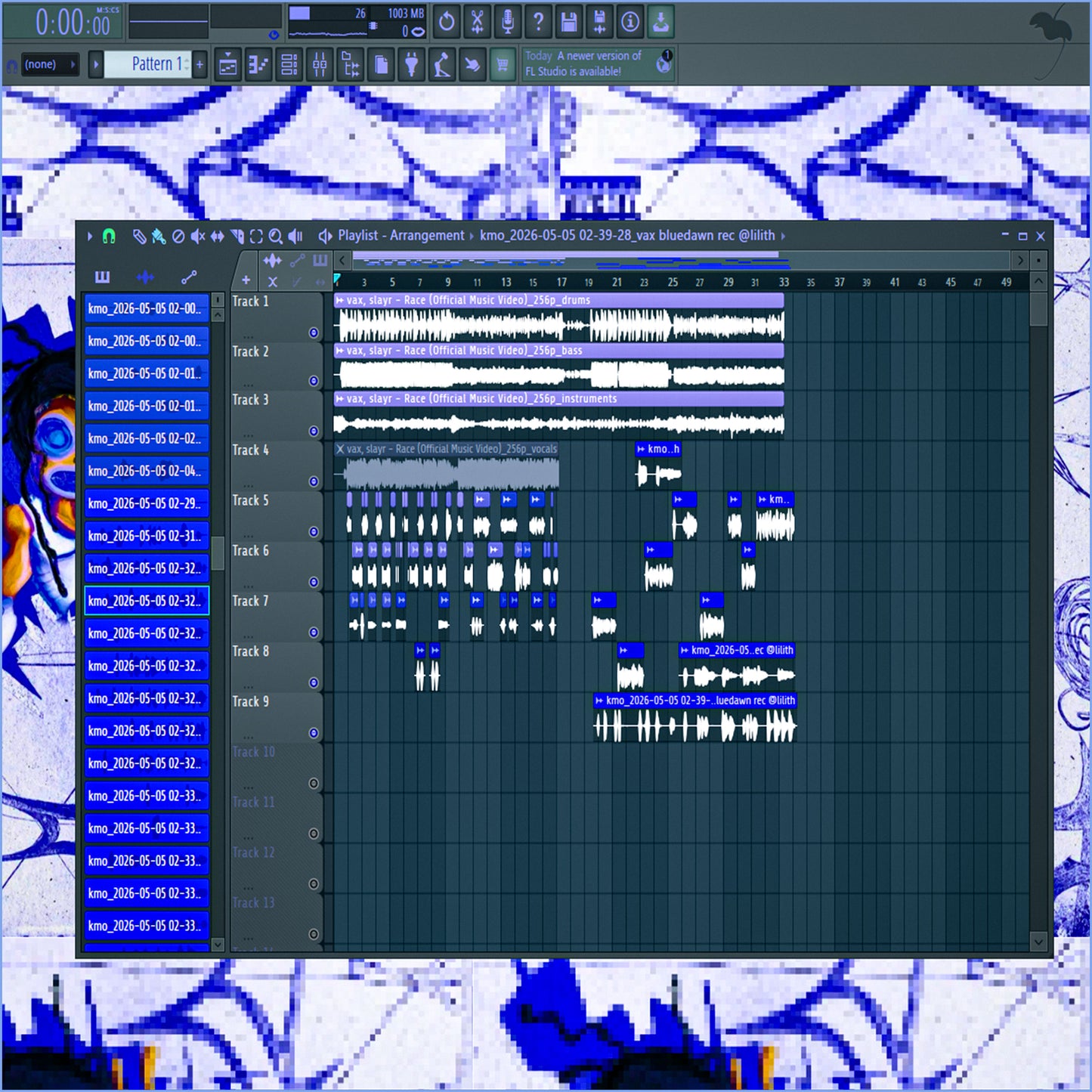
Task: Click the Track 8 header label
Action: (x=250, y=651)
